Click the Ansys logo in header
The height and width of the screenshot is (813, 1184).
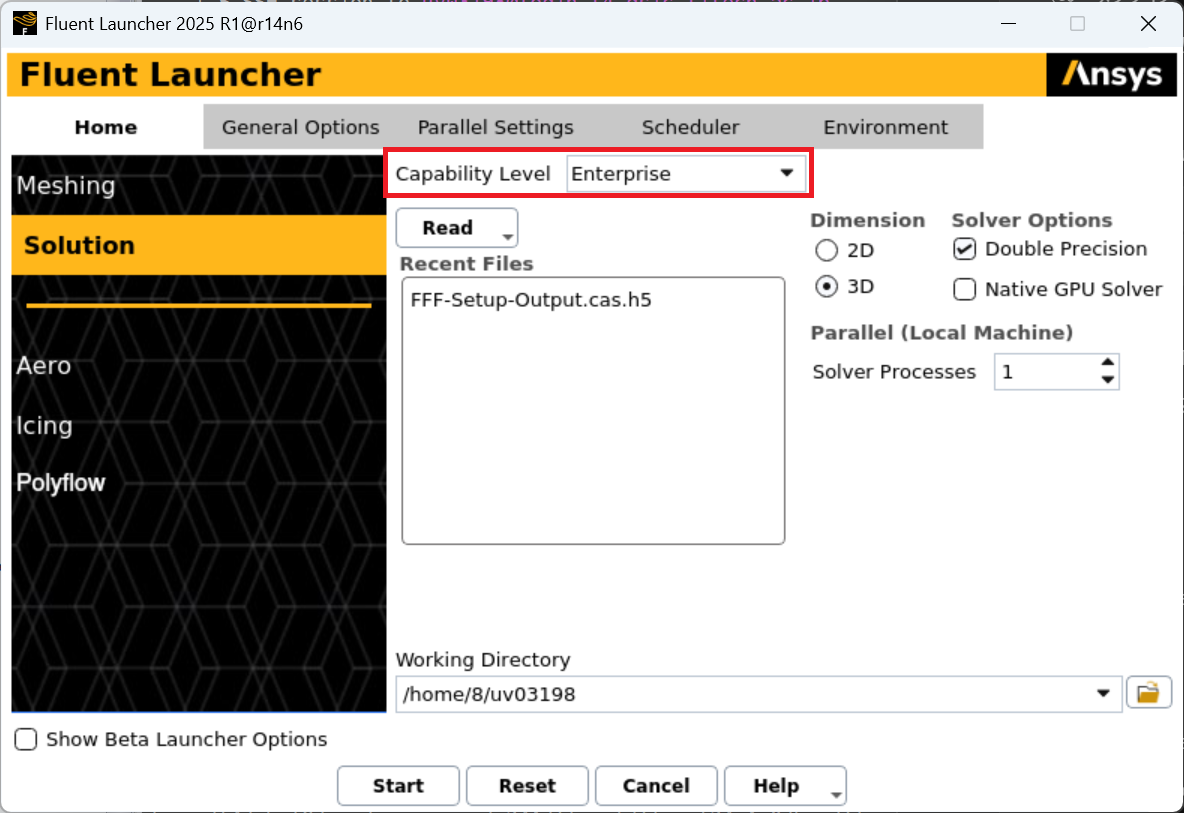pyautogui.click(x=1111, y=75)
